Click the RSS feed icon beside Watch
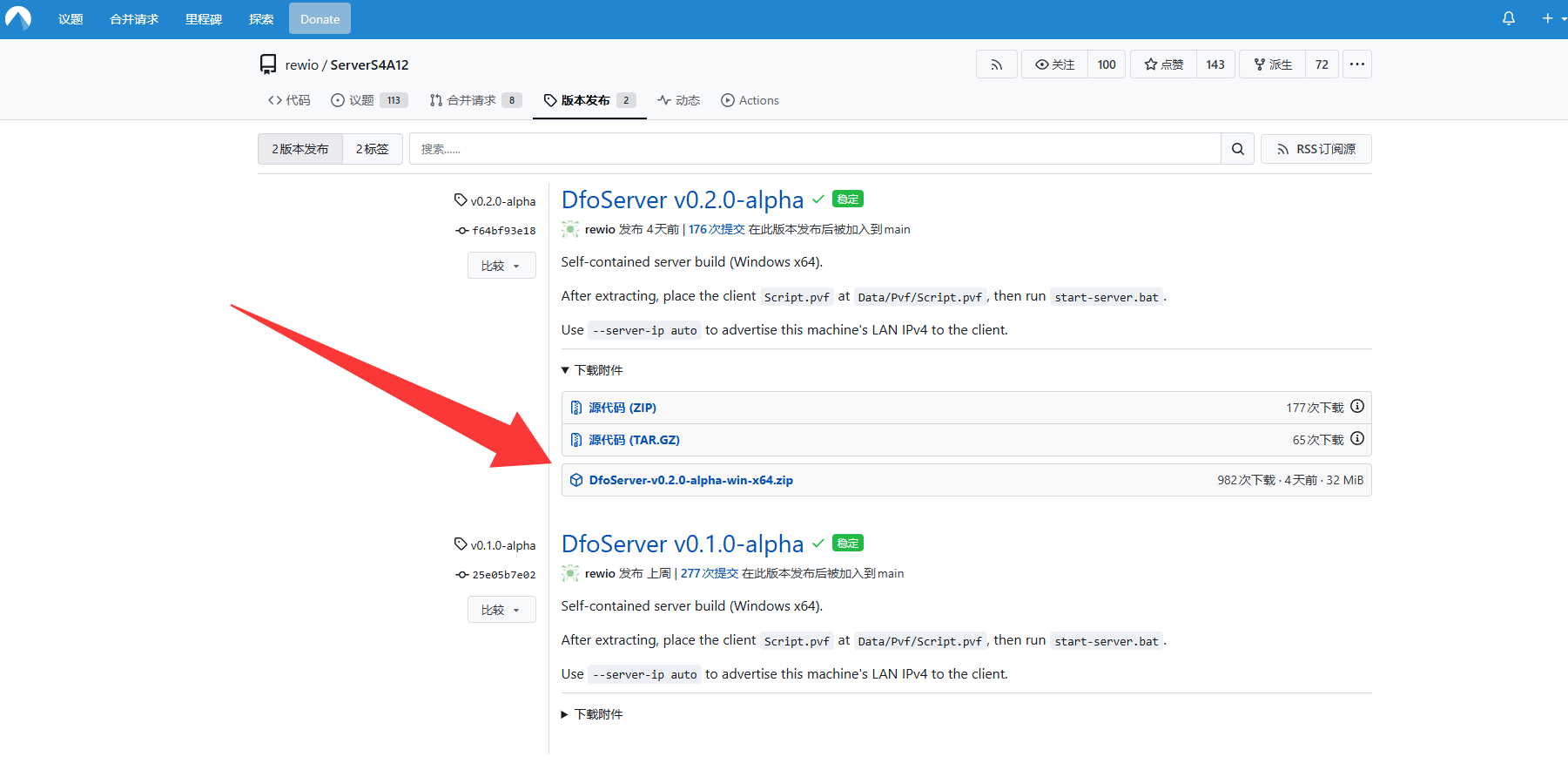Screen dimensions: 1568x777 997,64
